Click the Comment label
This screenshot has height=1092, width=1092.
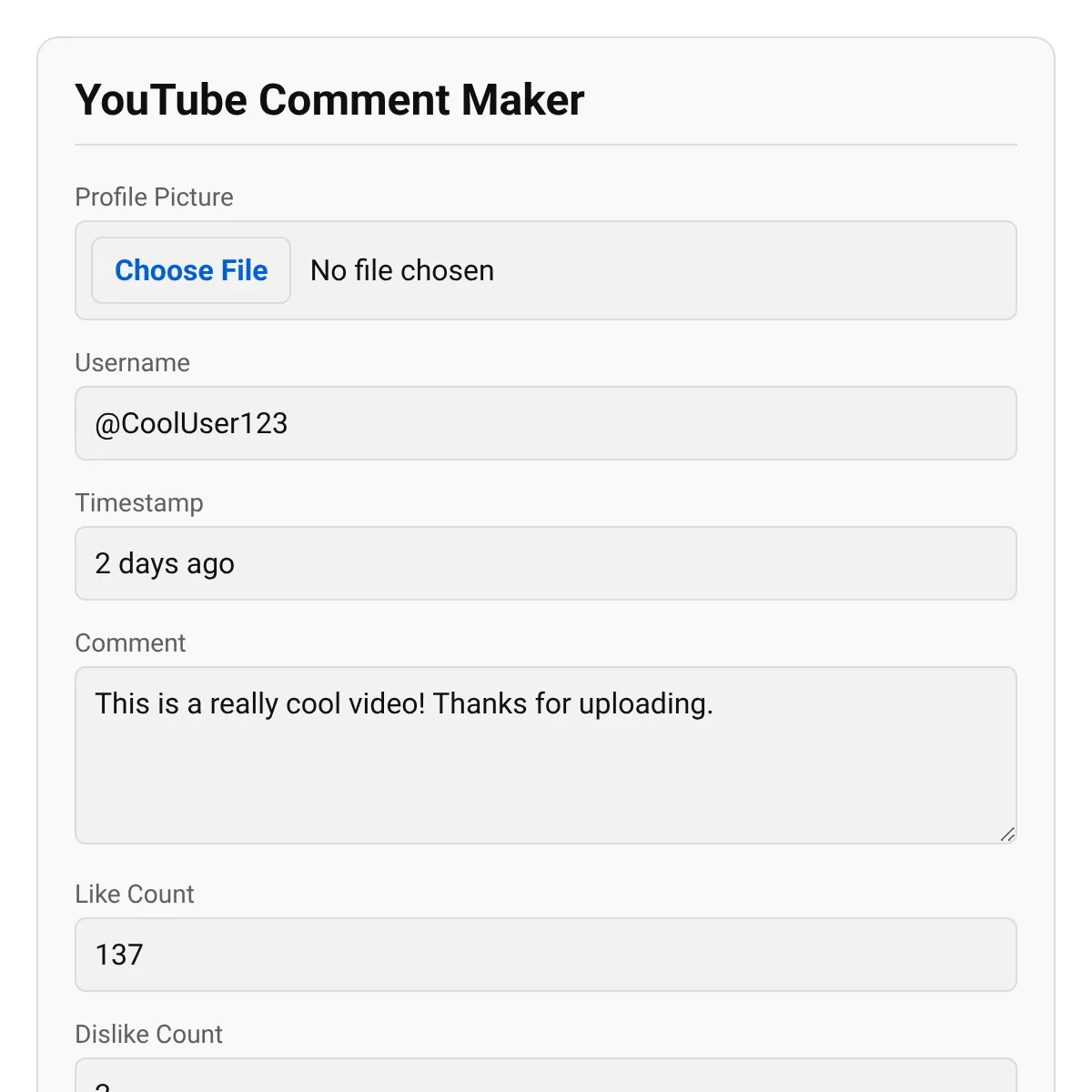tap(130, 642)
